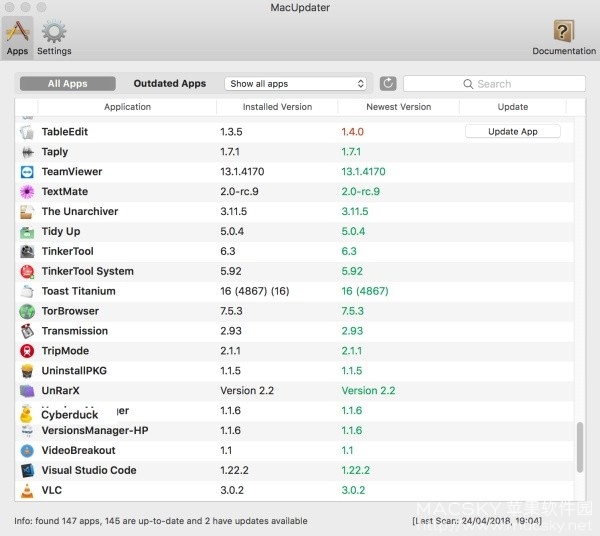This screenshot has width=600, height=536.
Task: Click the Tidy Up app icon
Action: (27, 231)
